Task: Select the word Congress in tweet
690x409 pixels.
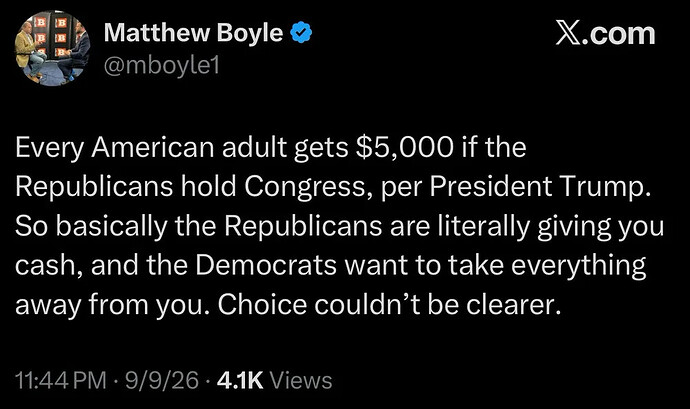Action: pyautogui.click(x=306, y=188)
